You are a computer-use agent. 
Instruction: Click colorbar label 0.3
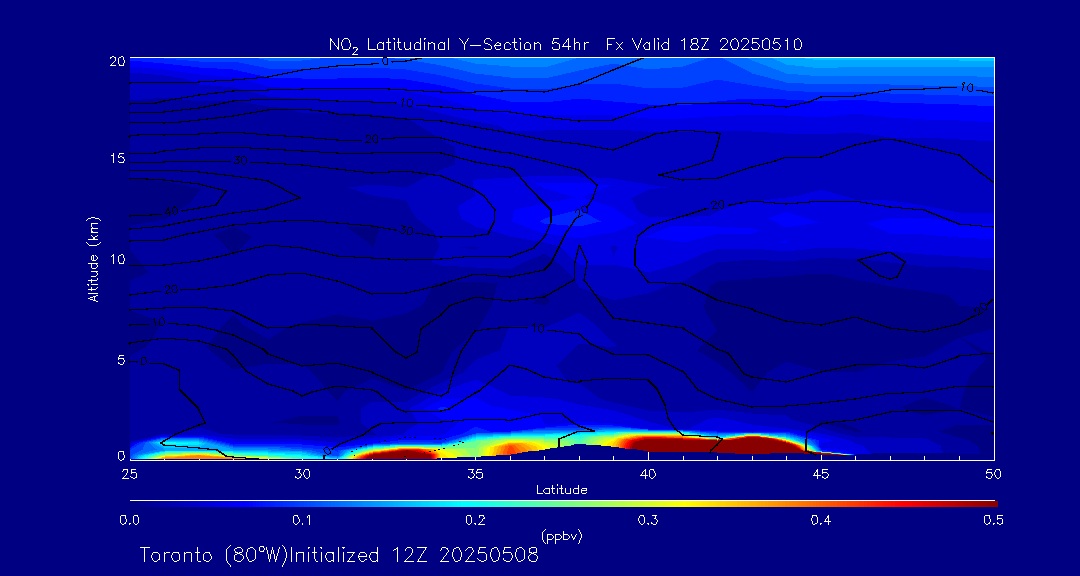[x=647, y=520]
